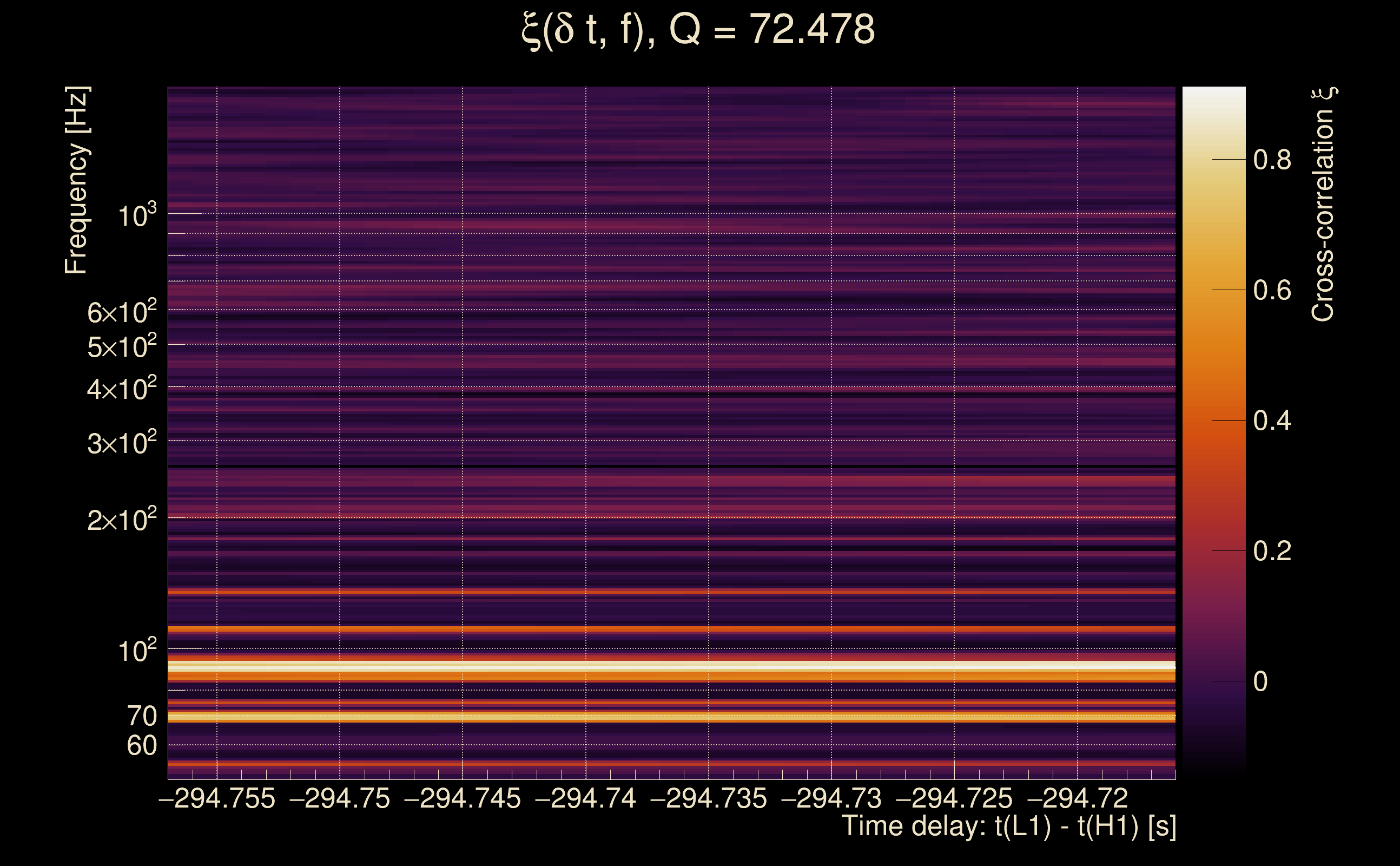Click the 60 Hz frequency axis label

pos(141,746)
